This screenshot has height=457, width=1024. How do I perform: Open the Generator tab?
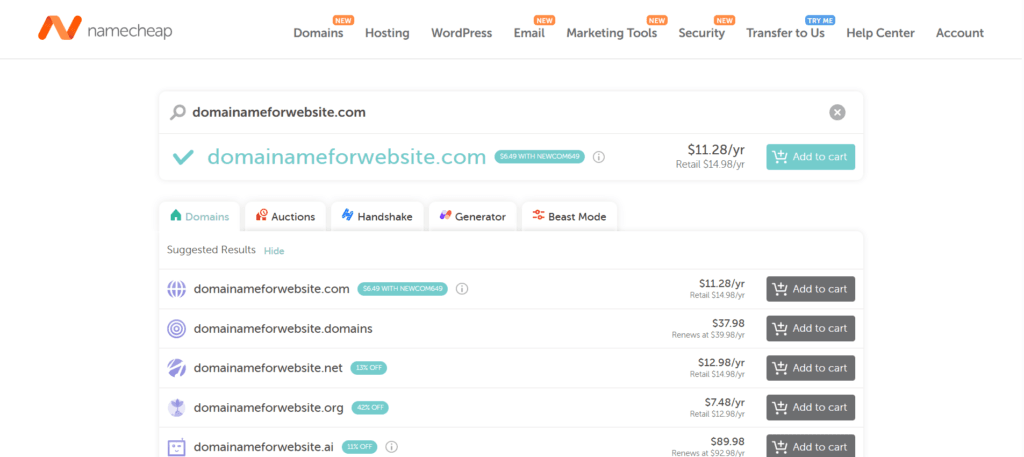(x=472, y=217)
